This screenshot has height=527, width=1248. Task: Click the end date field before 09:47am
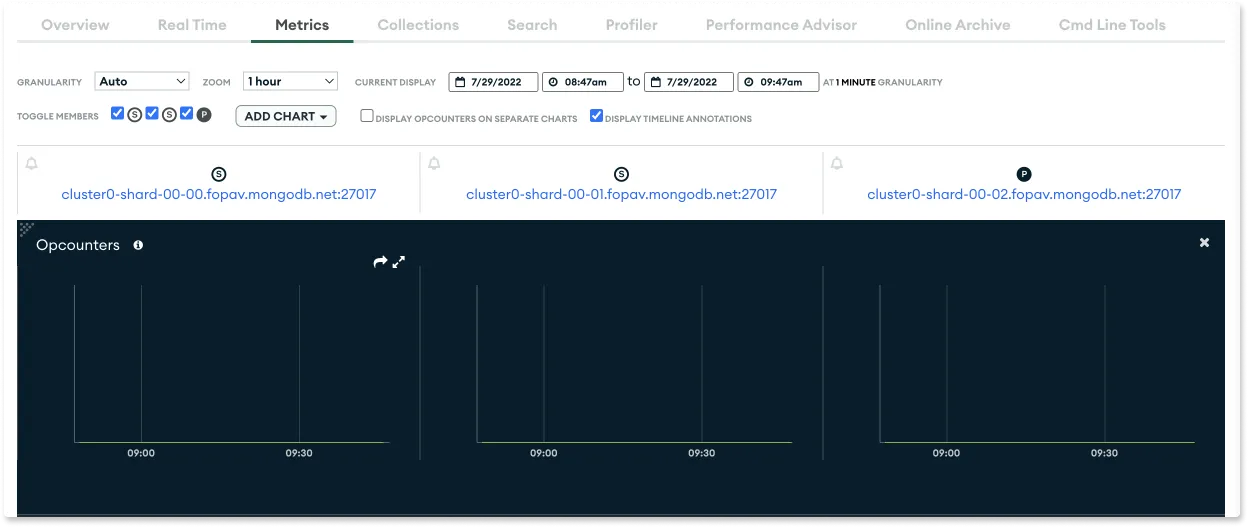pos(689,82)
